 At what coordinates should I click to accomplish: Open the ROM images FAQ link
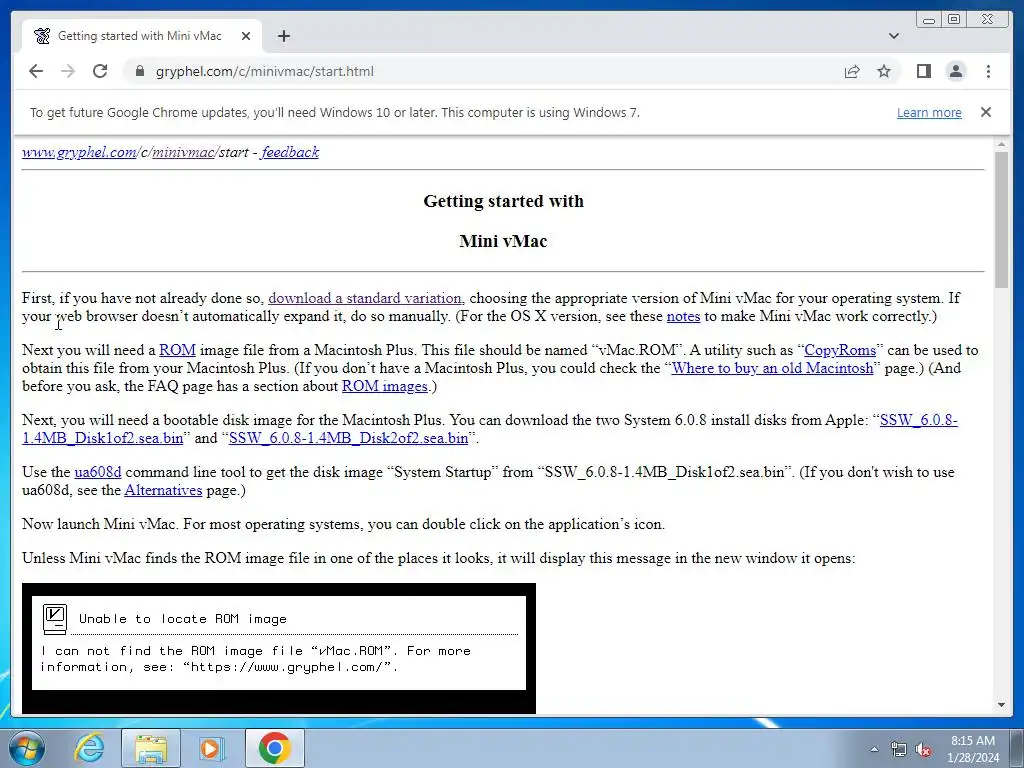click(x=385, y=386)
